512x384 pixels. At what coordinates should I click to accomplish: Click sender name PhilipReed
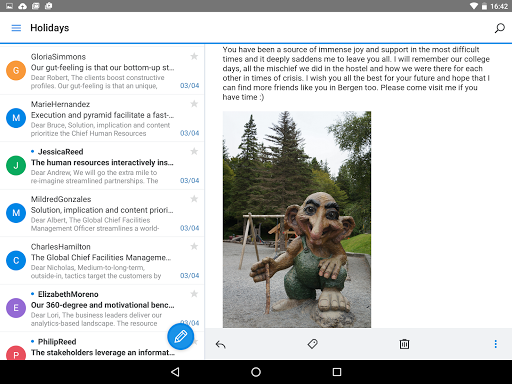point(57,342)
